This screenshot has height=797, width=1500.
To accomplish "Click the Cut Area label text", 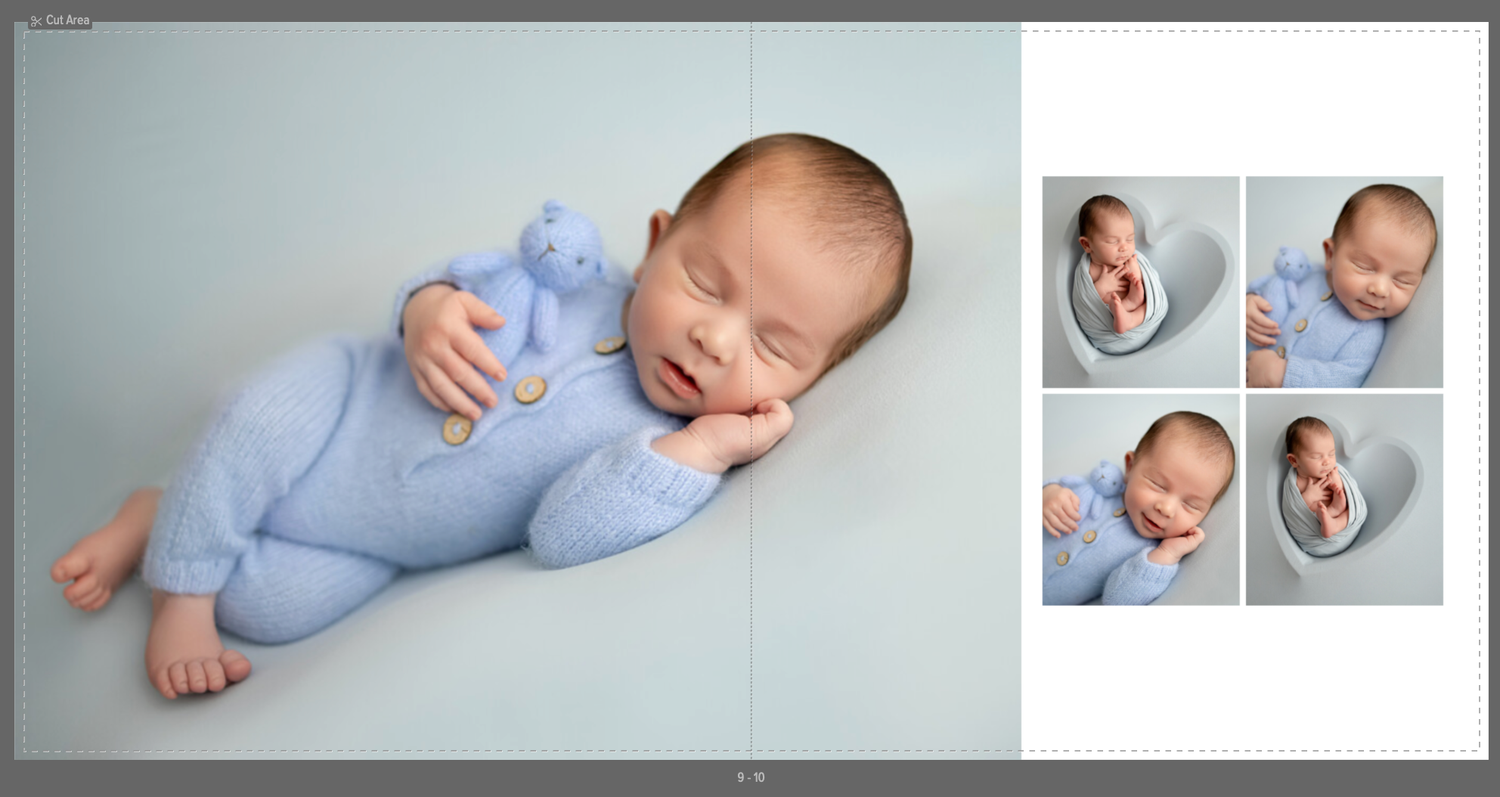I will [x=68, y=20].
